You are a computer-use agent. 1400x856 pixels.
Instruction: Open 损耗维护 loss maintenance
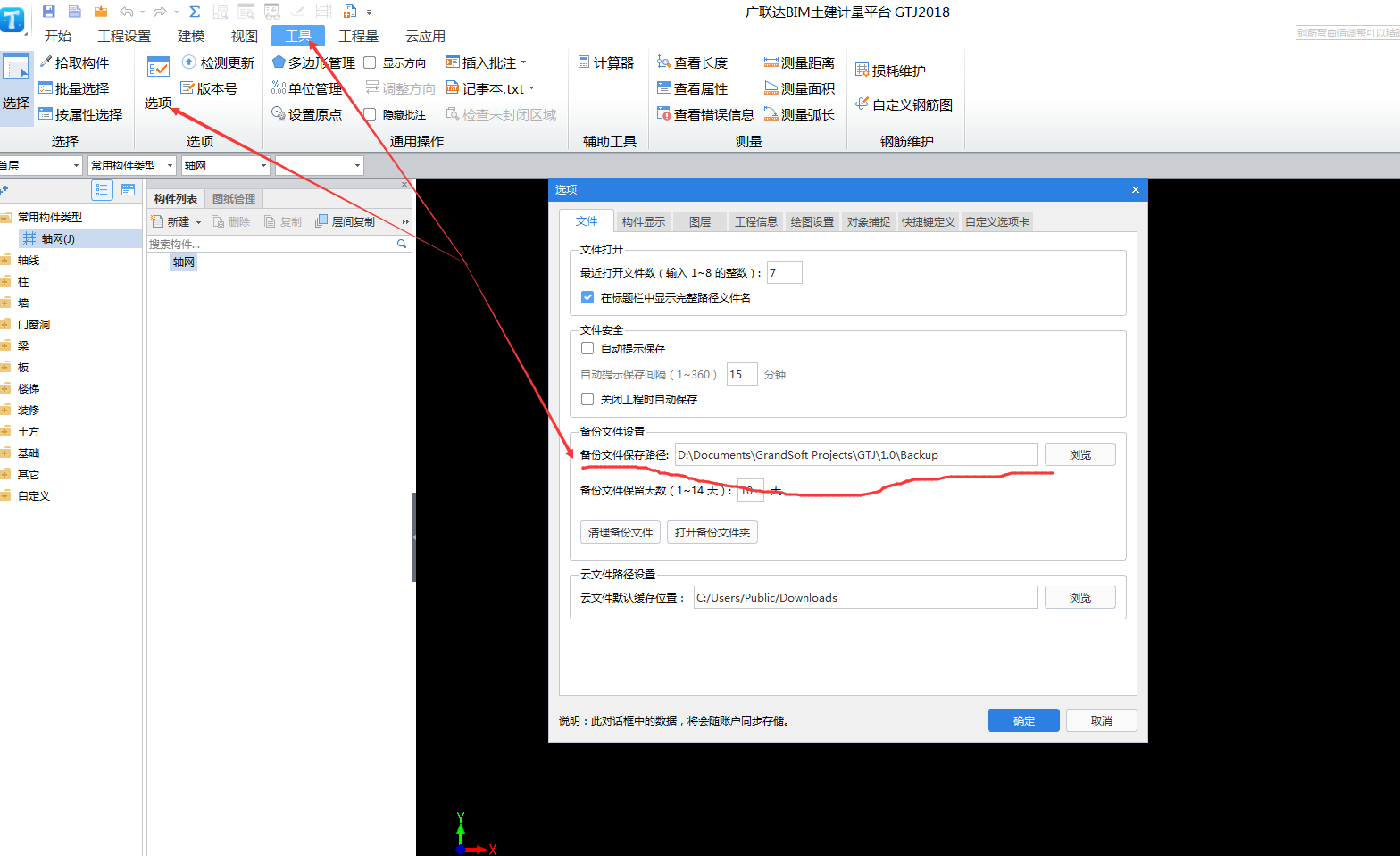pos(890,71)
